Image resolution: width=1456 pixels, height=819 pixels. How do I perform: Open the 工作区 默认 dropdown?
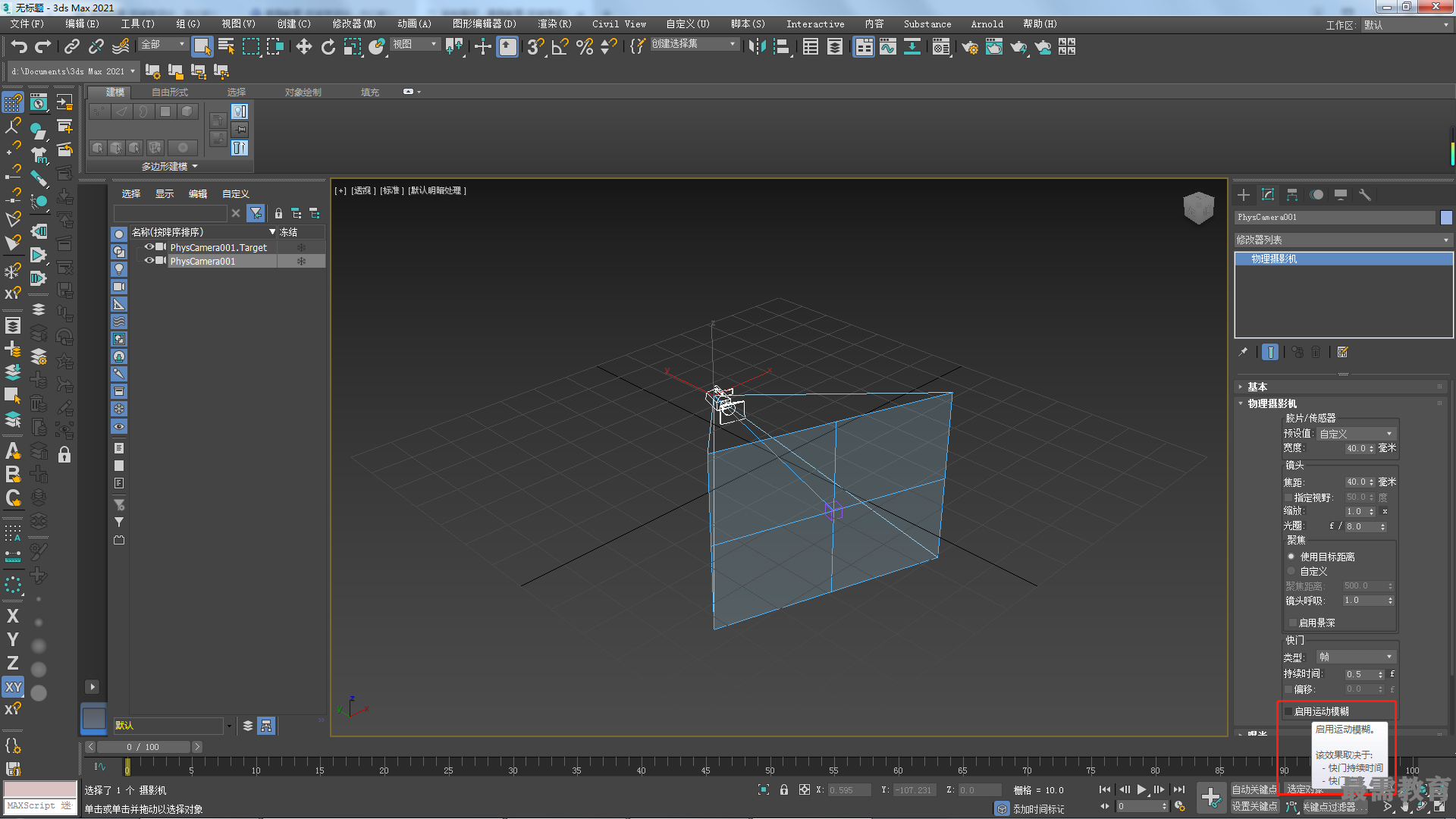[1406, 25]
